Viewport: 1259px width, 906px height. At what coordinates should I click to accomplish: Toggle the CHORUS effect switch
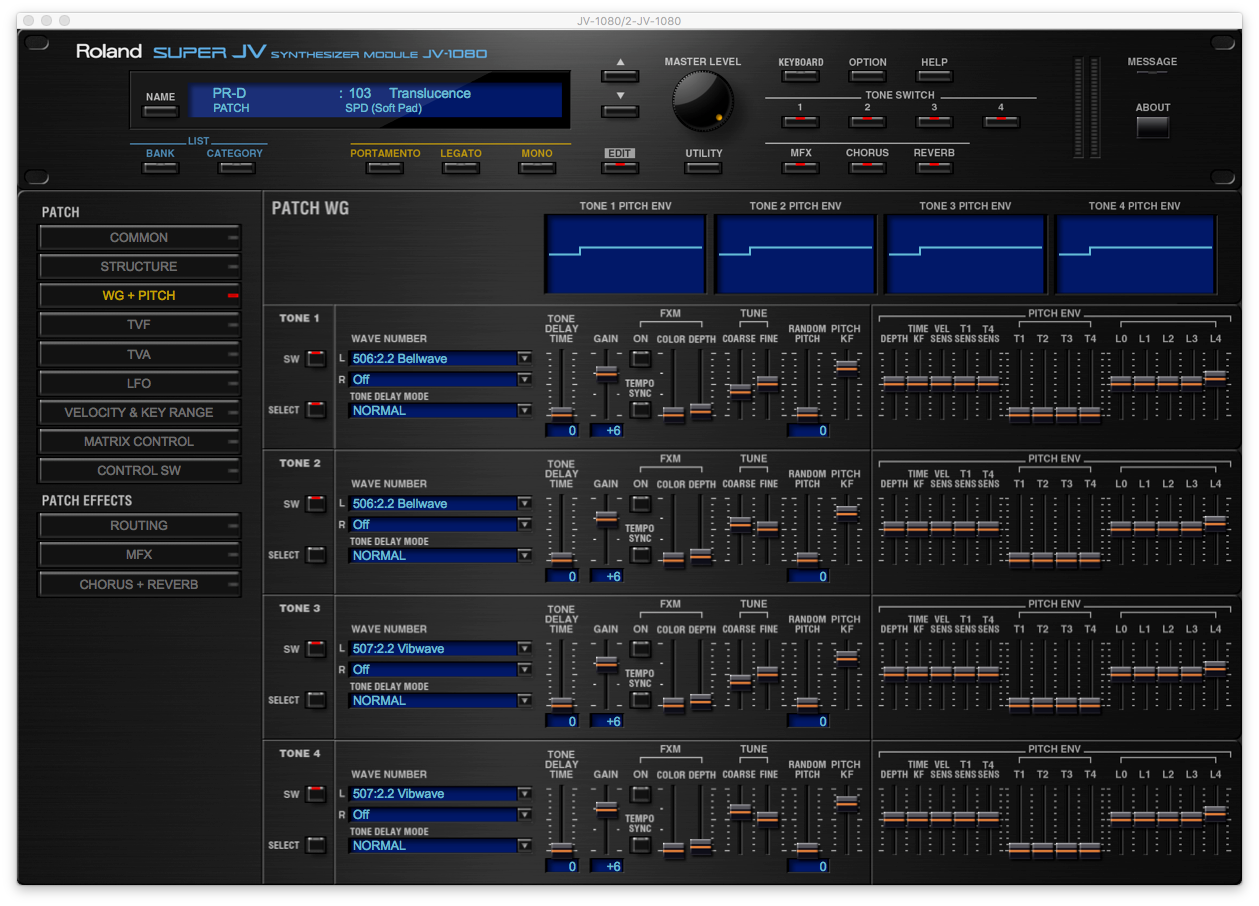[867, 168]
